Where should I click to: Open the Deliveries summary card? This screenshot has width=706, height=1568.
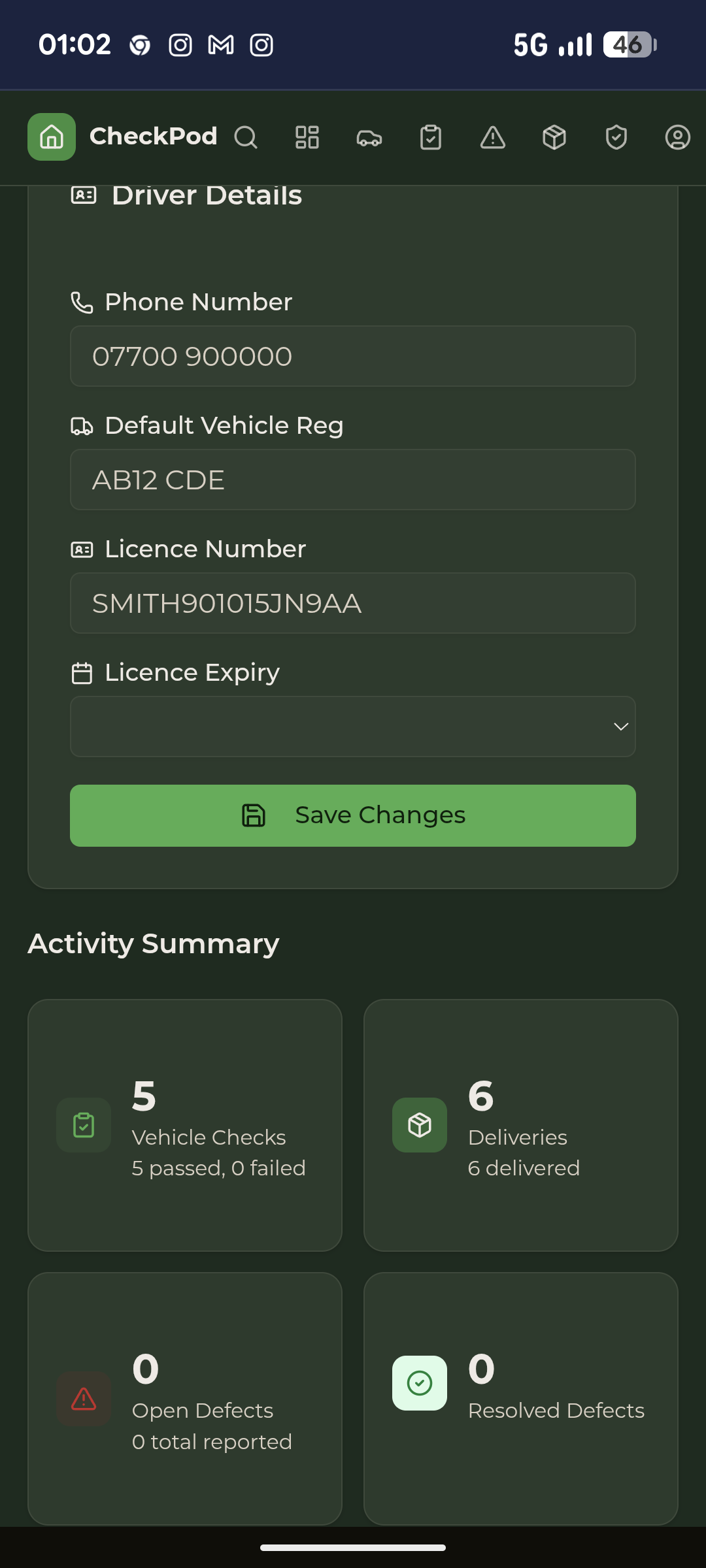tap(522, 1124)
